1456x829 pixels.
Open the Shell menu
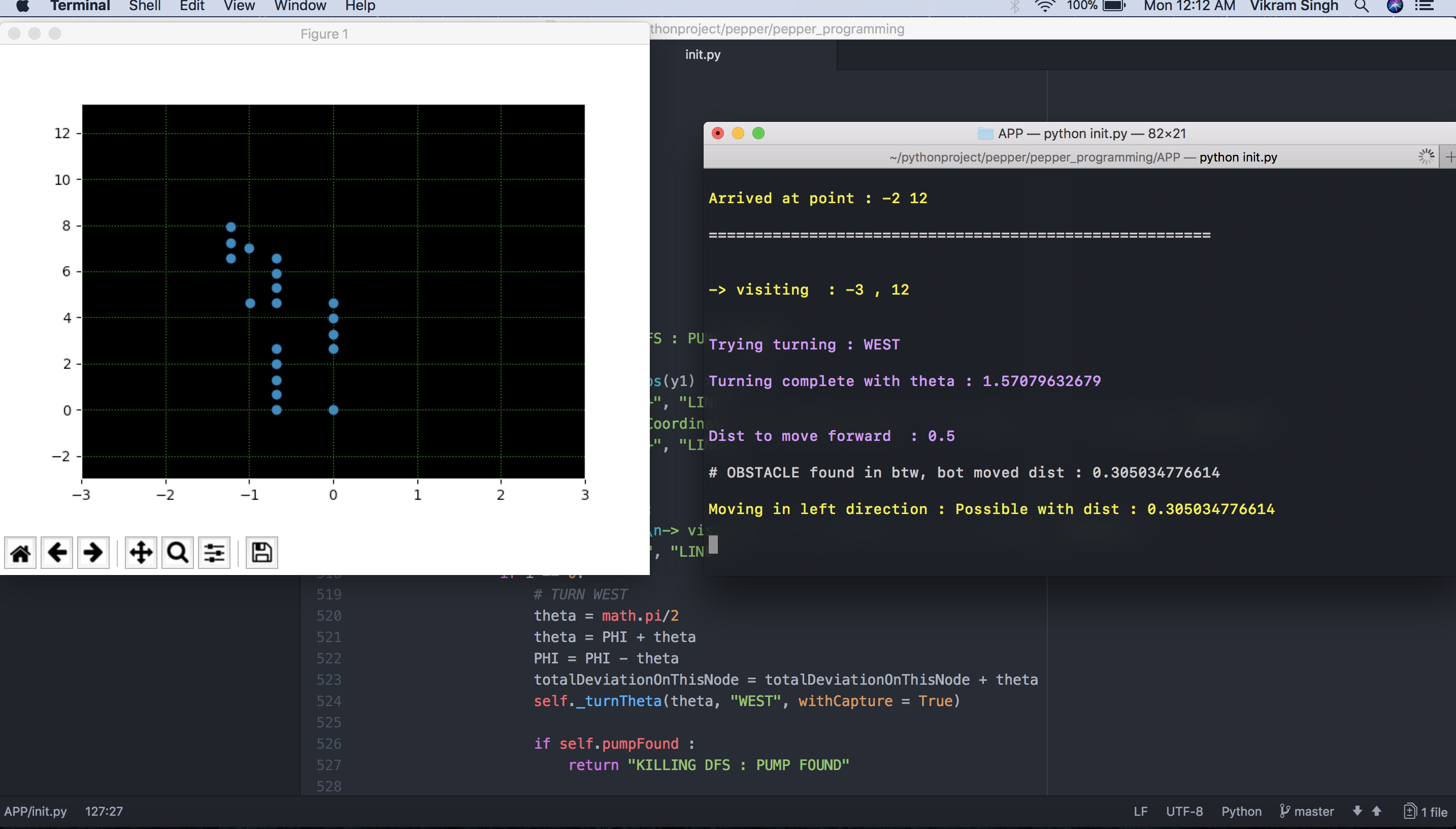(145, 6)
